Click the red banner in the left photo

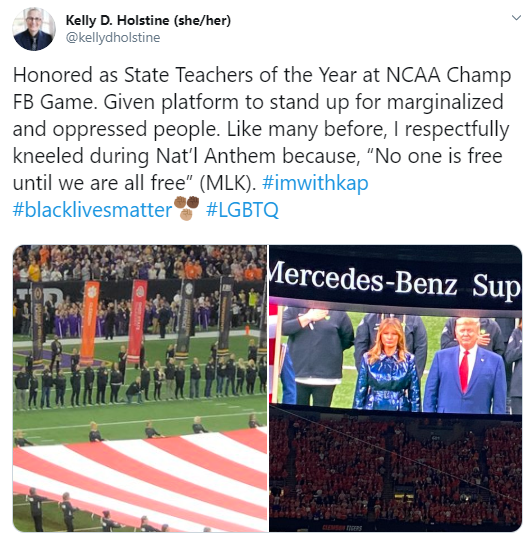138,321
